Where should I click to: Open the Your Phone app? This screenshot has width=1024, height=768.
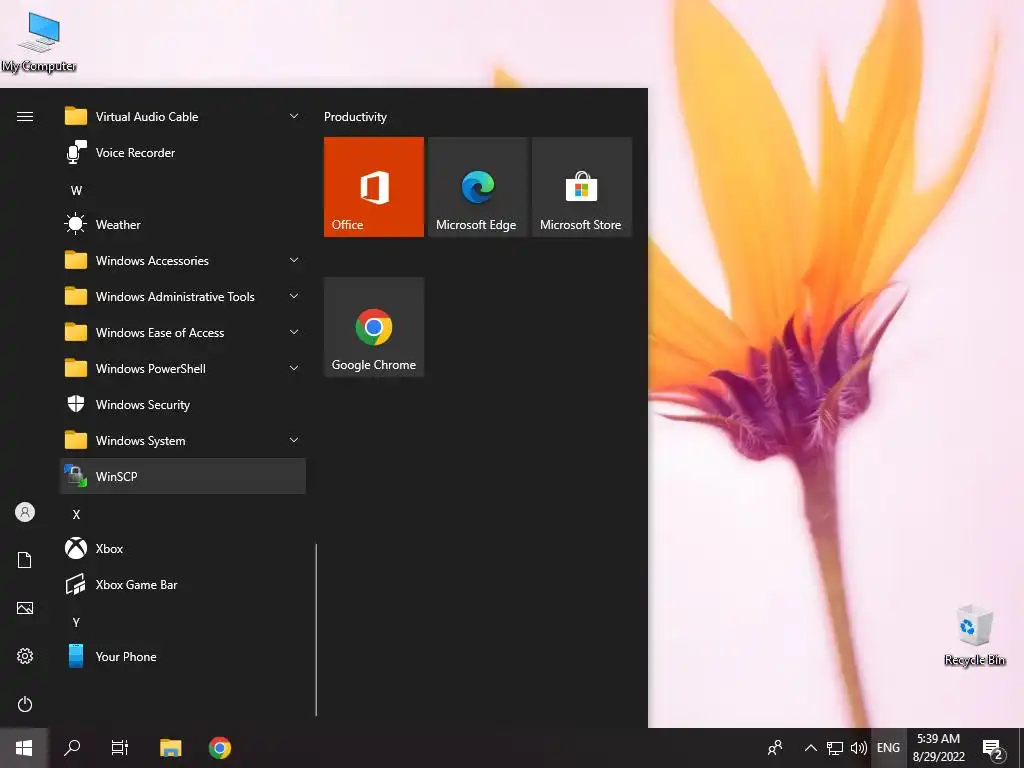(183, 657)
